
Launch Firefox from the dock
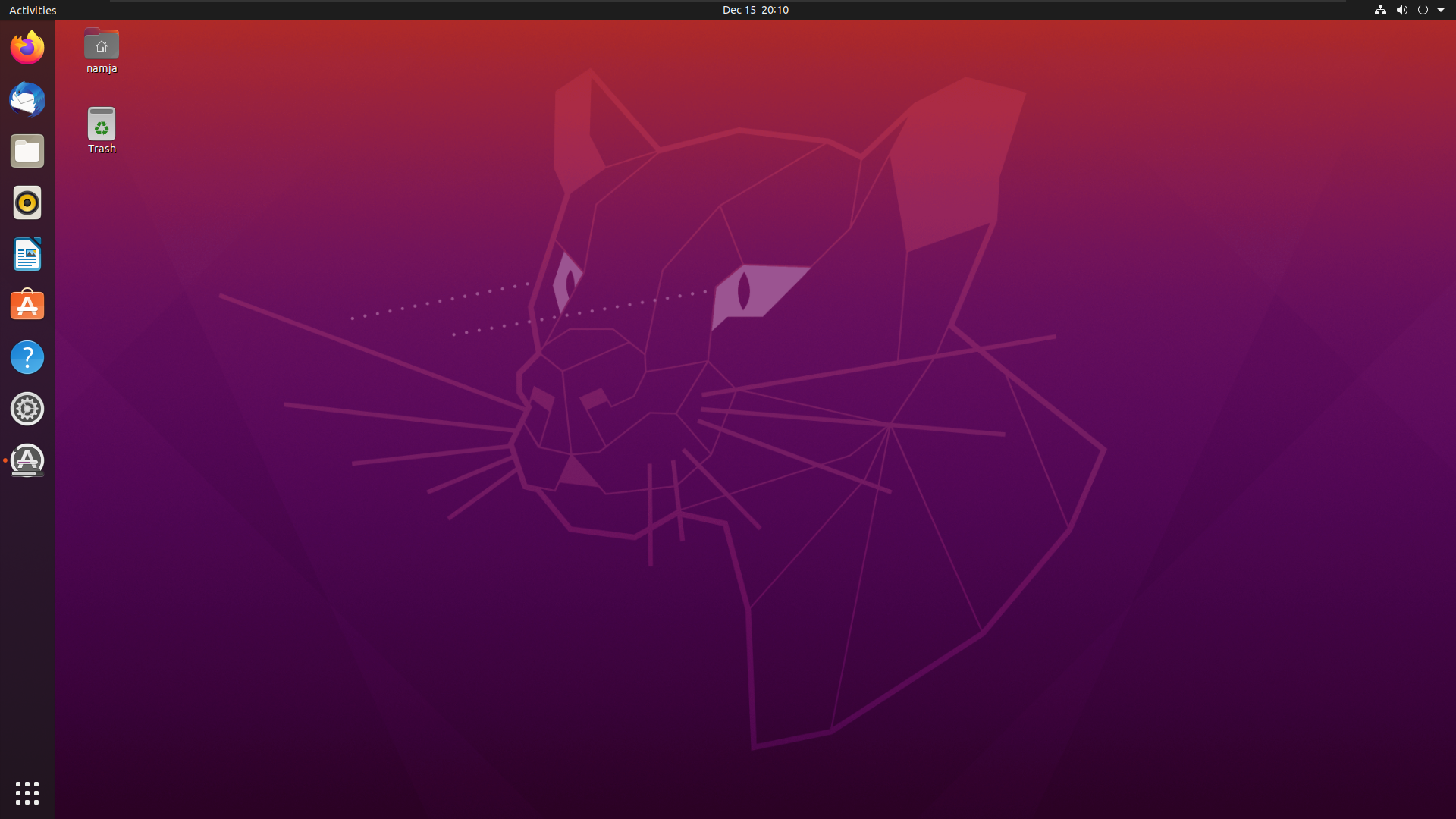(27, 48)
